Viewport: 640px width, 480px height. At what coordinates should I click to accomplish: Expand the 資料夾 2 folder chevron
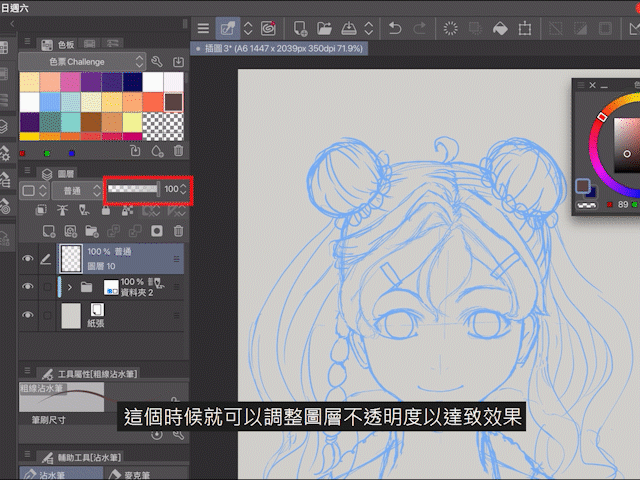click(x=70, y=287)
